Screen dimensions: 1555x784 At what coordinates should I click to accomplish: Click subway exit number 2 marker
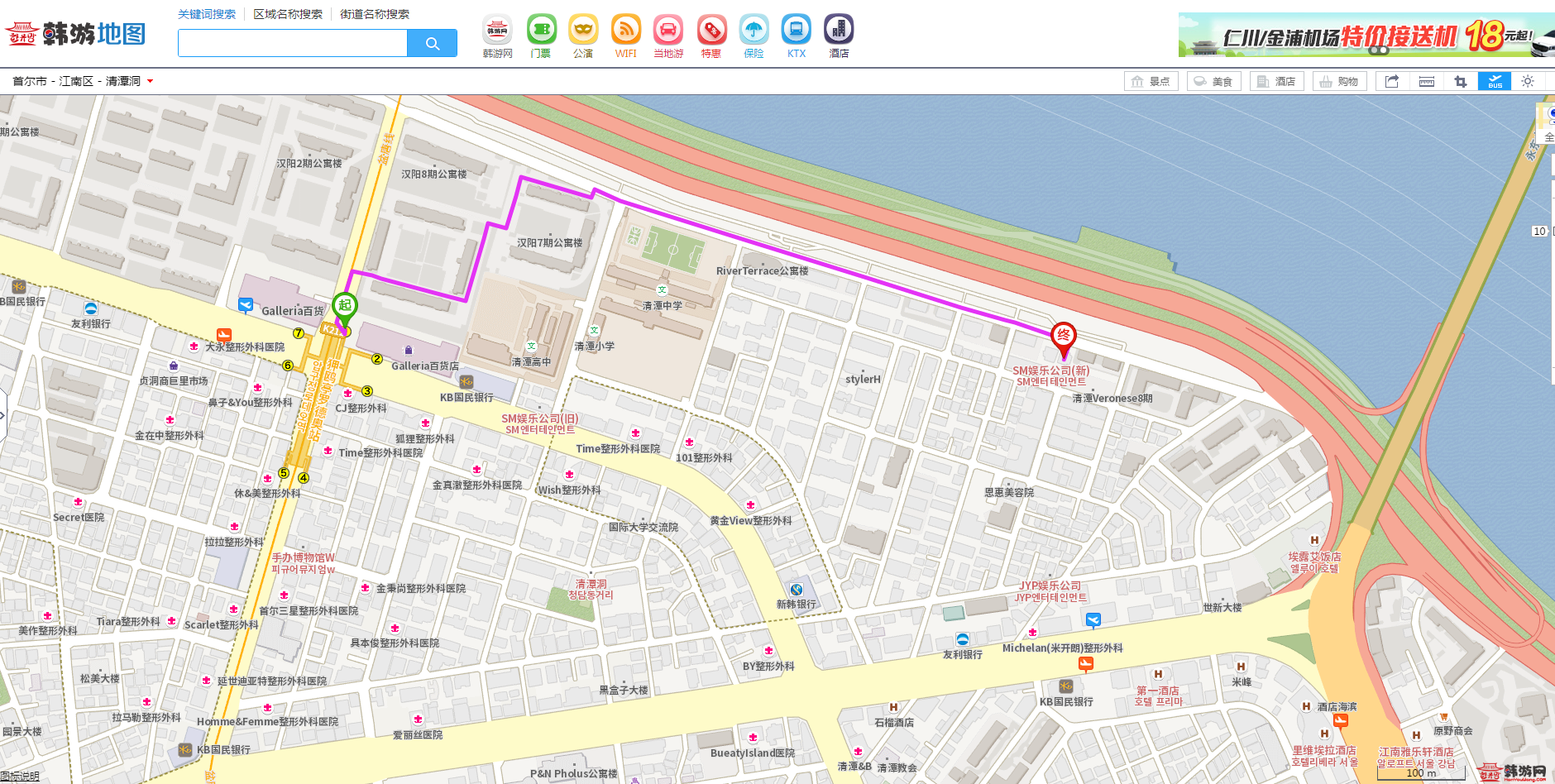click(x=377, y=359)
